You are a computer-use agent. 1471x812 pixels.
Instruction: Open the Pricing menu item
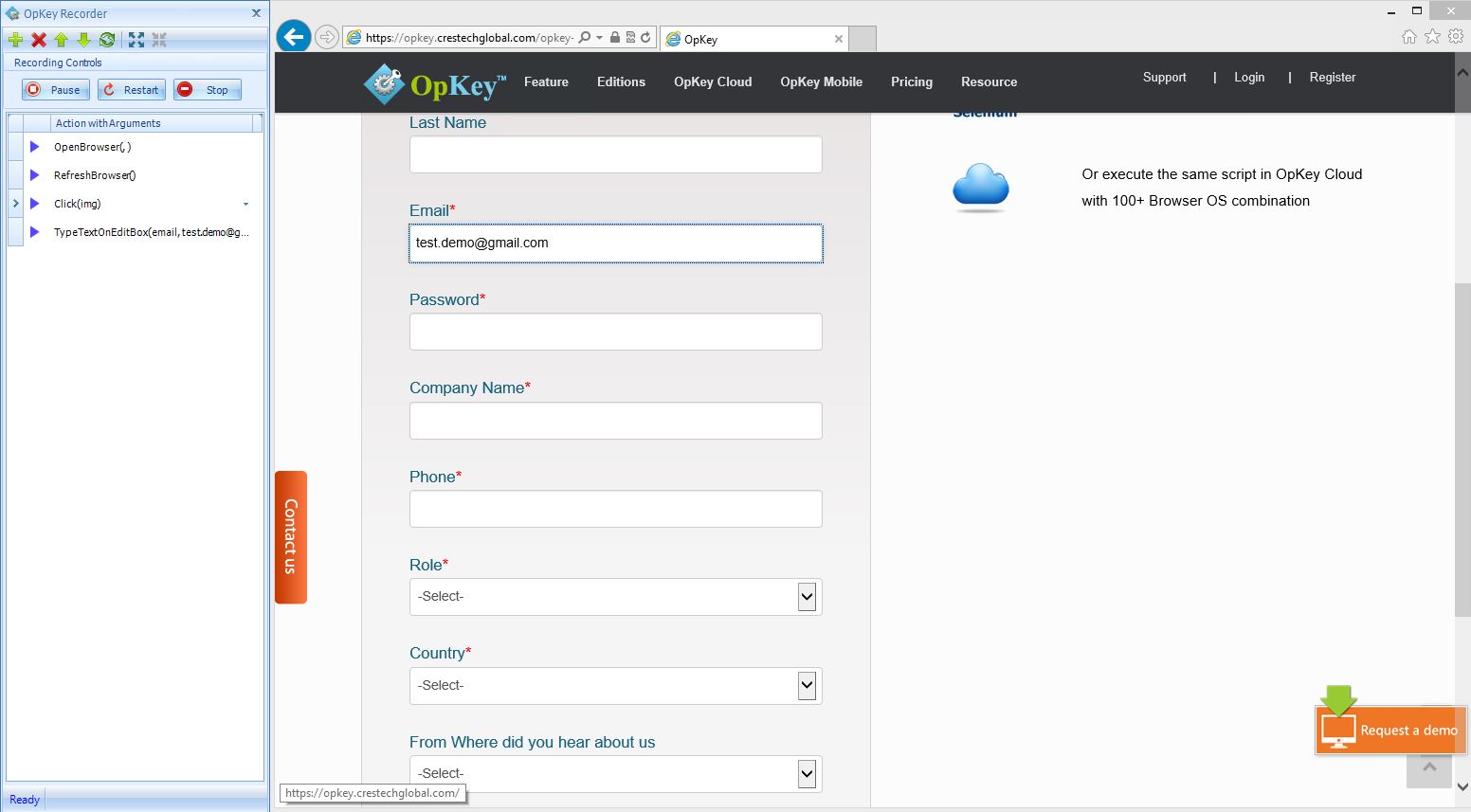912,81
